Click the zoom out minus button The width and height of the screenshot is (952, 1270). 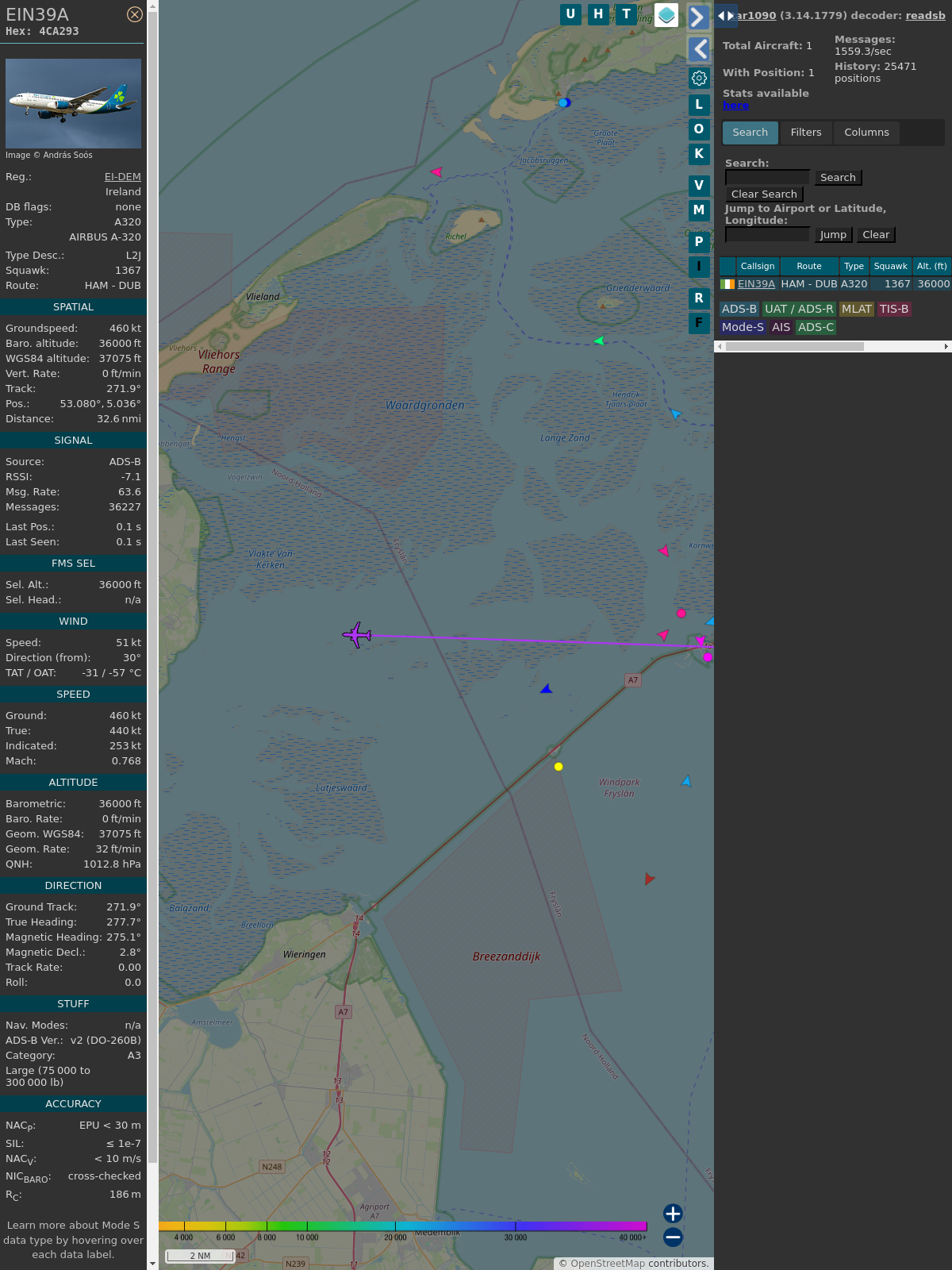click(x=673, y=1237)
